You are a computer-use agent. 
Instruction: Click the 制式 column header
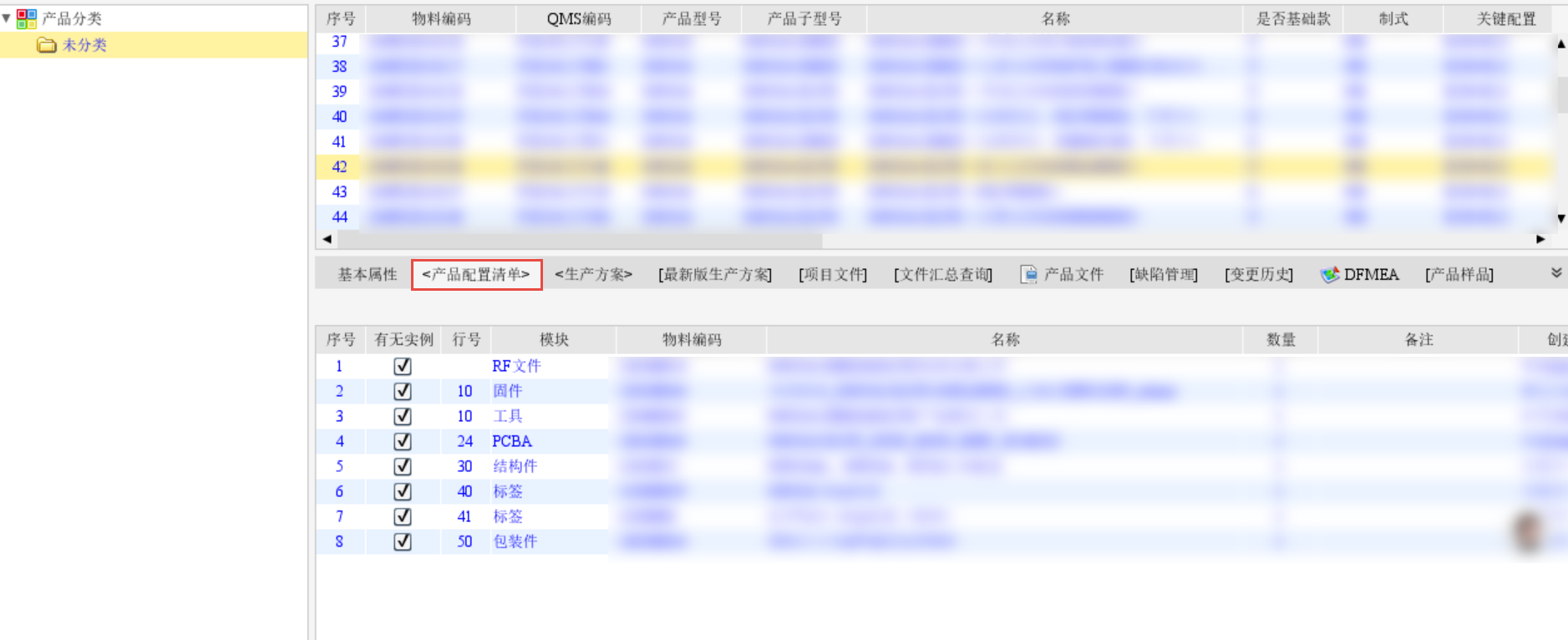pos(1393,19)
